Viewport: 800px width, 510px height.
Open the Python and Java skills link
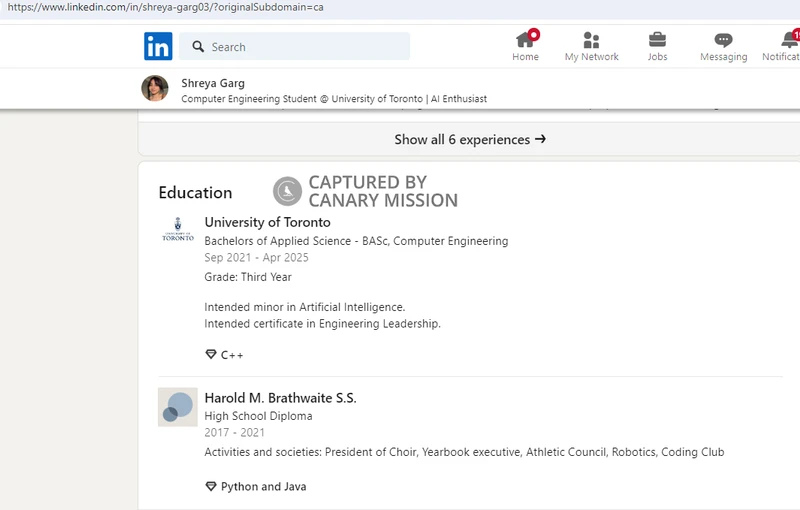[263, 487]
